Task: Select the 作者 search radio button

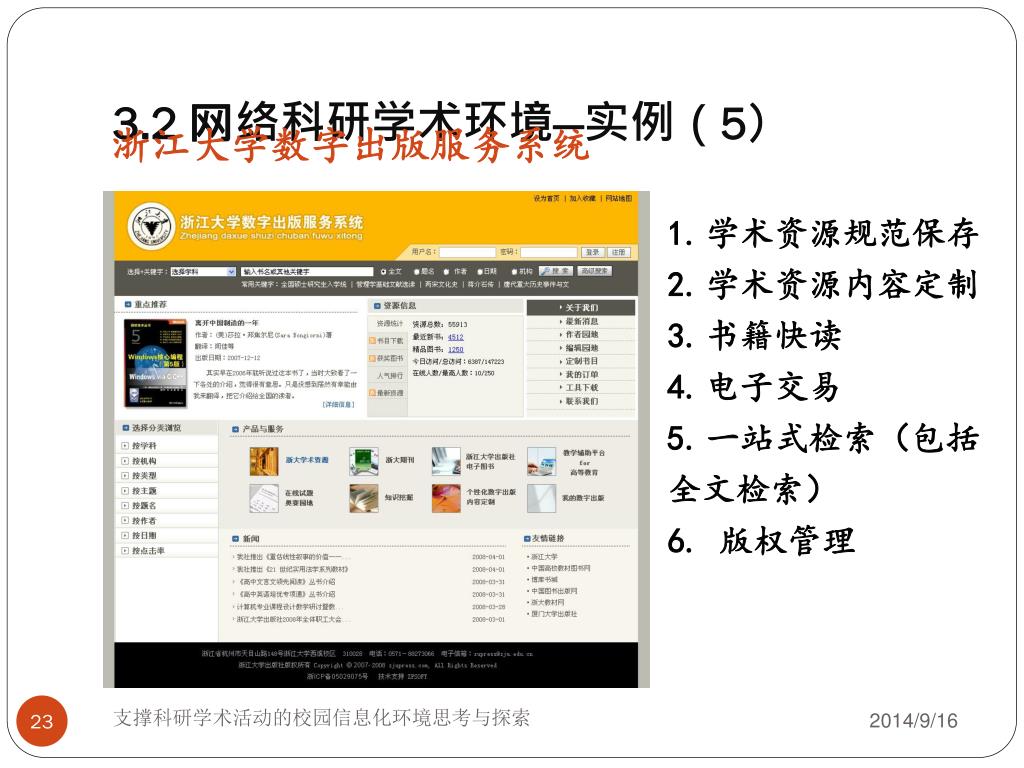Action: click(447, 272)
